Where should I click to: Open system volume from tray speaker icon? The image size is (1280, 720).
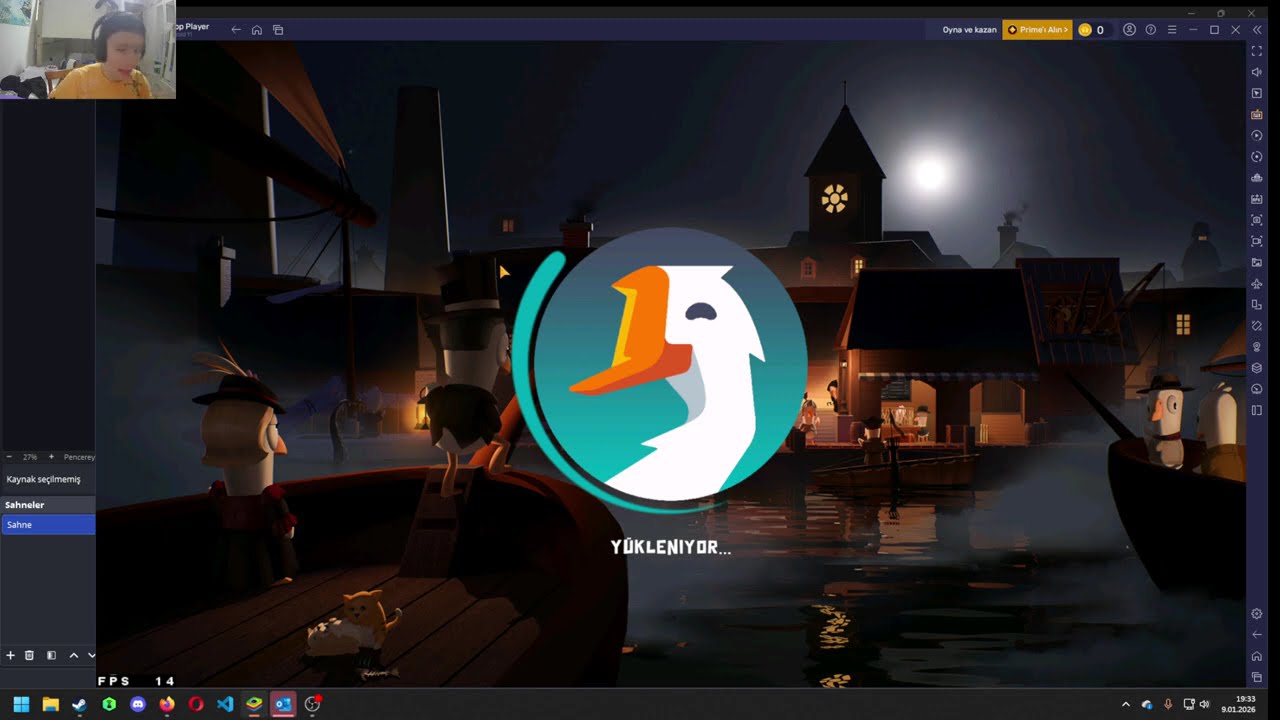(x=1204, y=704)
